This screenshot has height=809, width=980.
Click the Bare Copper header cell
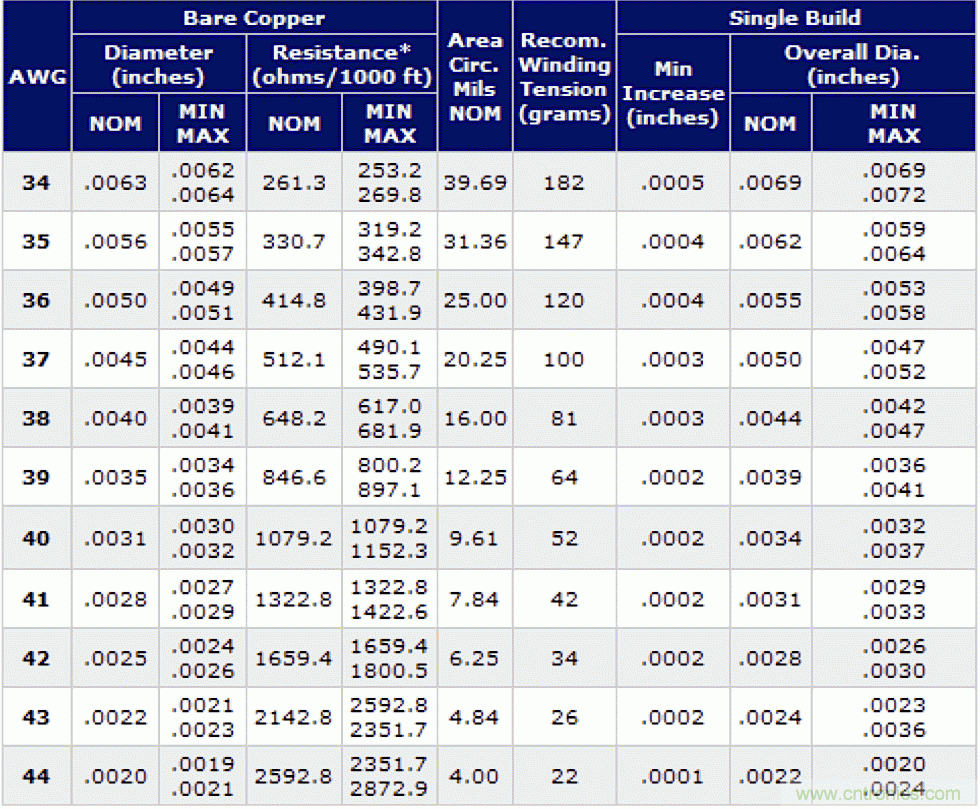tap(254, 18)
